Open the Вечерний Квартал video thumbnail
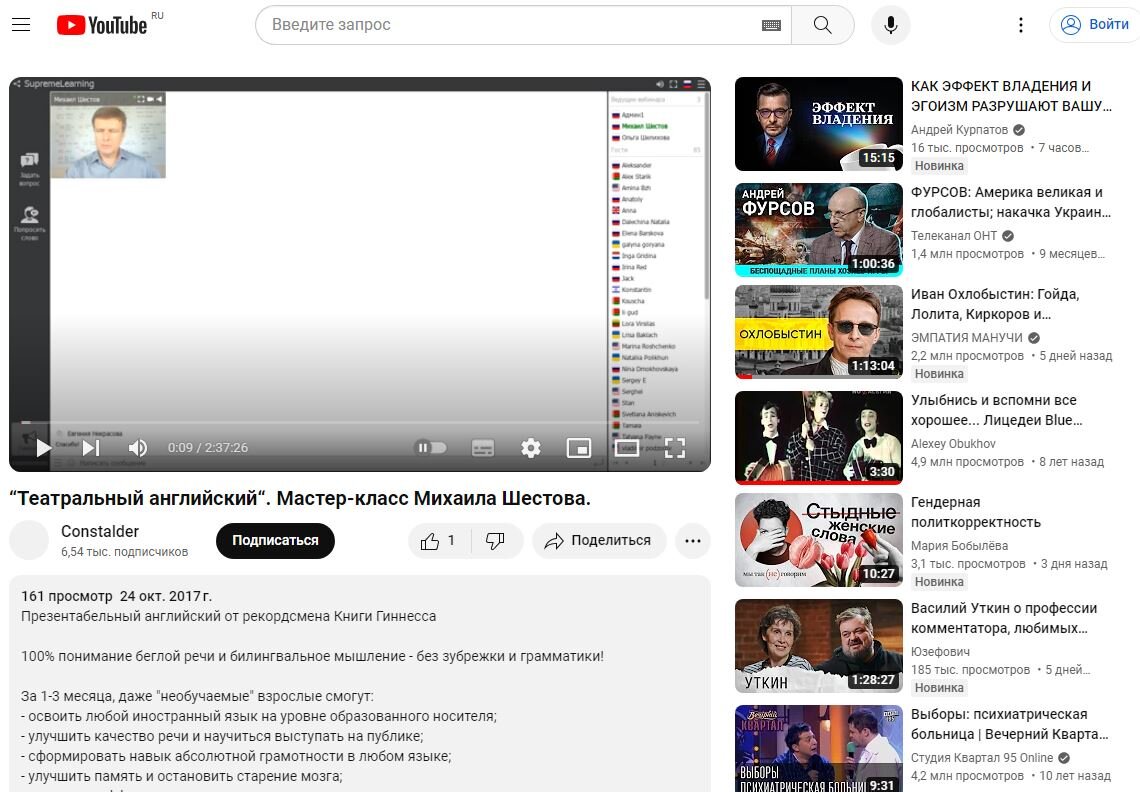The width and height of the screenshot is (1140, 792). (x=819, y=748)
